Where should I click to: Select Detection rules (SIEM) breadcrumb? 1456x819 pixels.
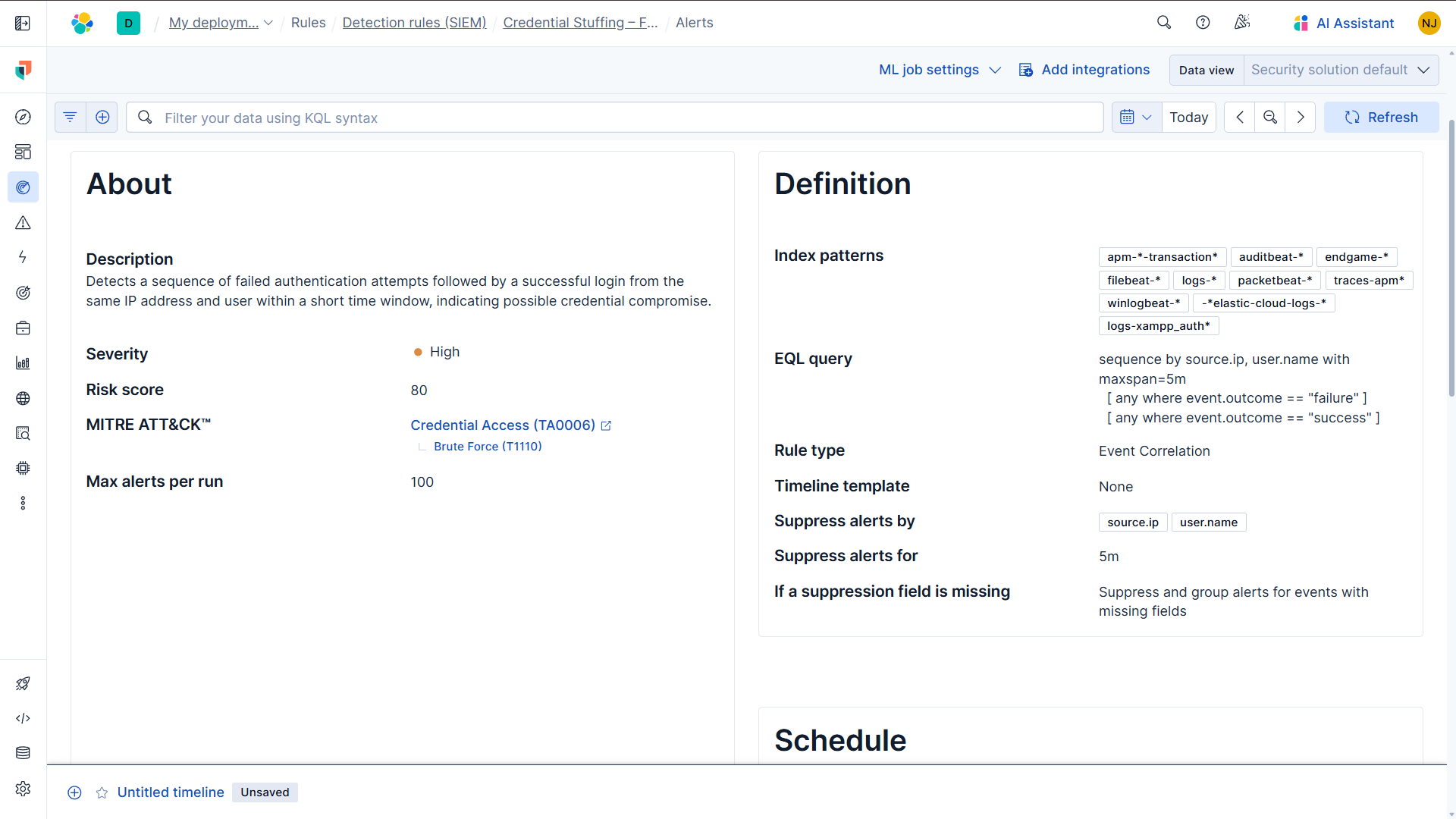click(x=414, y=23)
